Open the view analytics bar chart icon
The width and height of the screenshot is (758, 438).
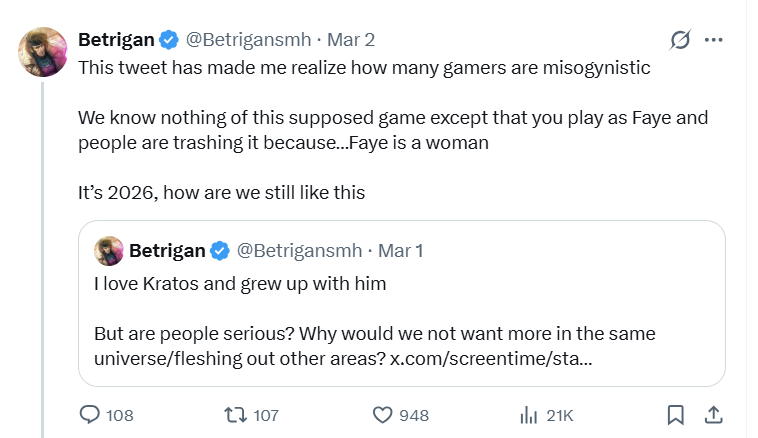tap(527, 414)
